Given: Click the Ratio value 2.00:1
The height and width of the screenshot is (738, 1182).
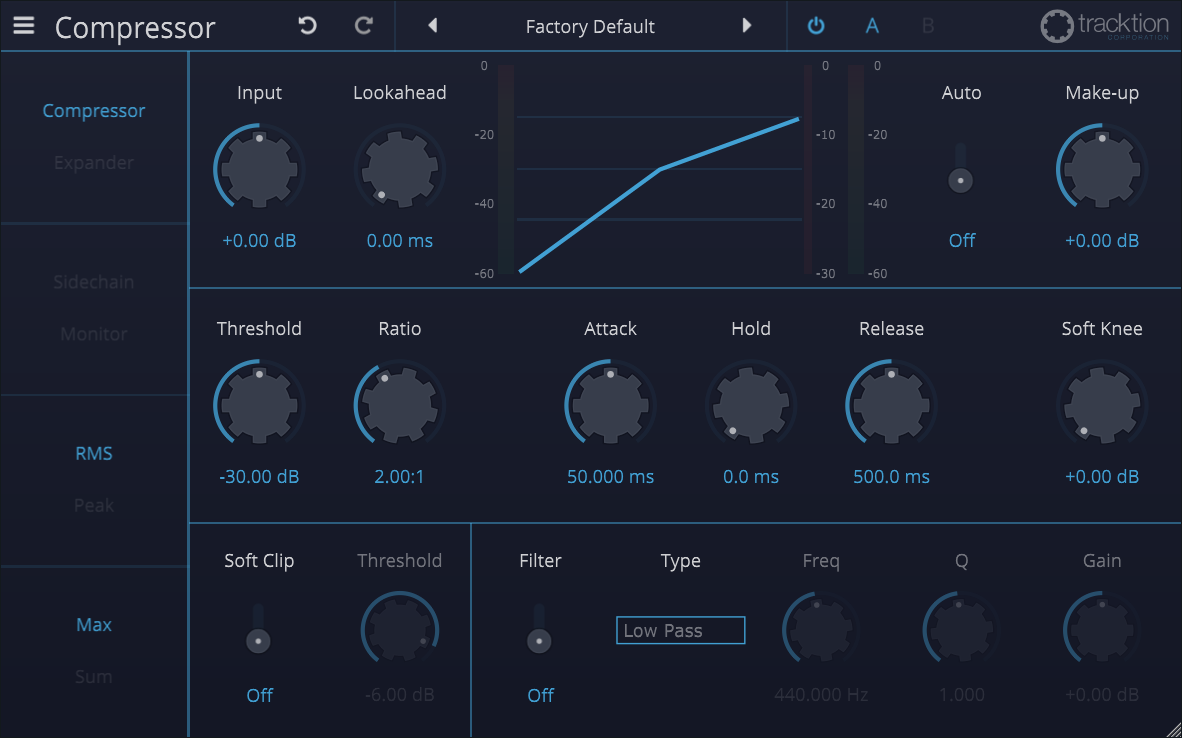Looking at the screenshot, I should pyautogui.click(x=399, y=477).
